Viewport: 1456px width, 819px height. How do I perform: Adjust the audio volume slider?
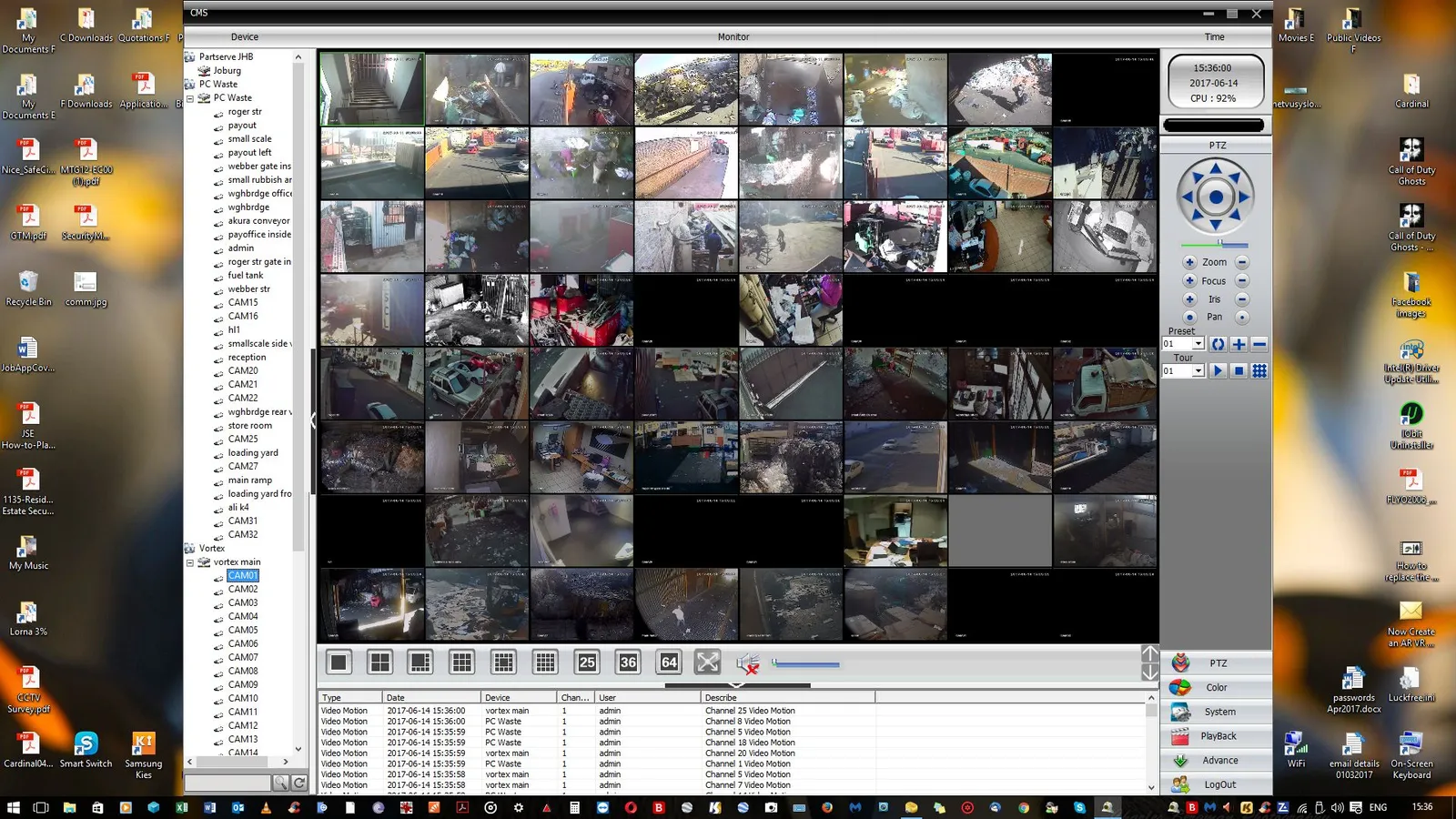pyautogui.click(x=805, y=664)
